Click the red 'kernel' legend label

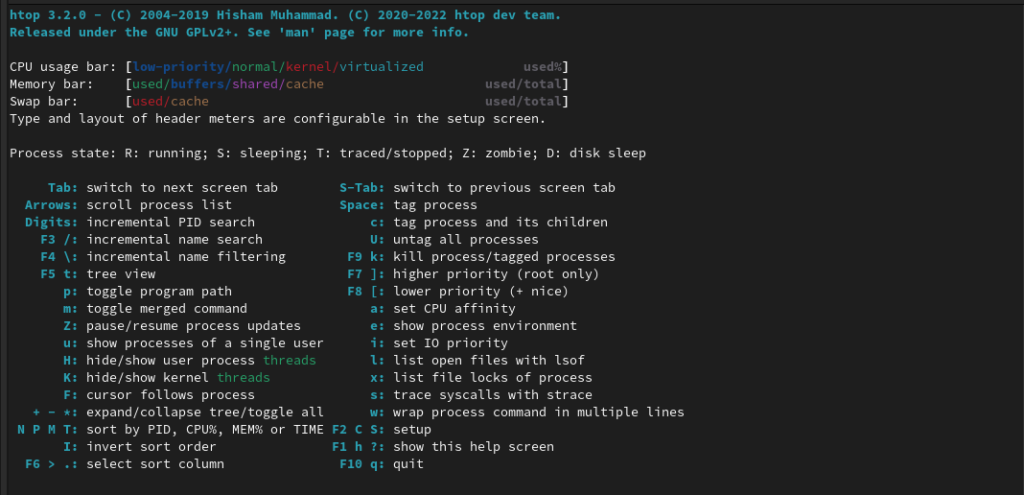pyautogui.click(x=309, y=67)
